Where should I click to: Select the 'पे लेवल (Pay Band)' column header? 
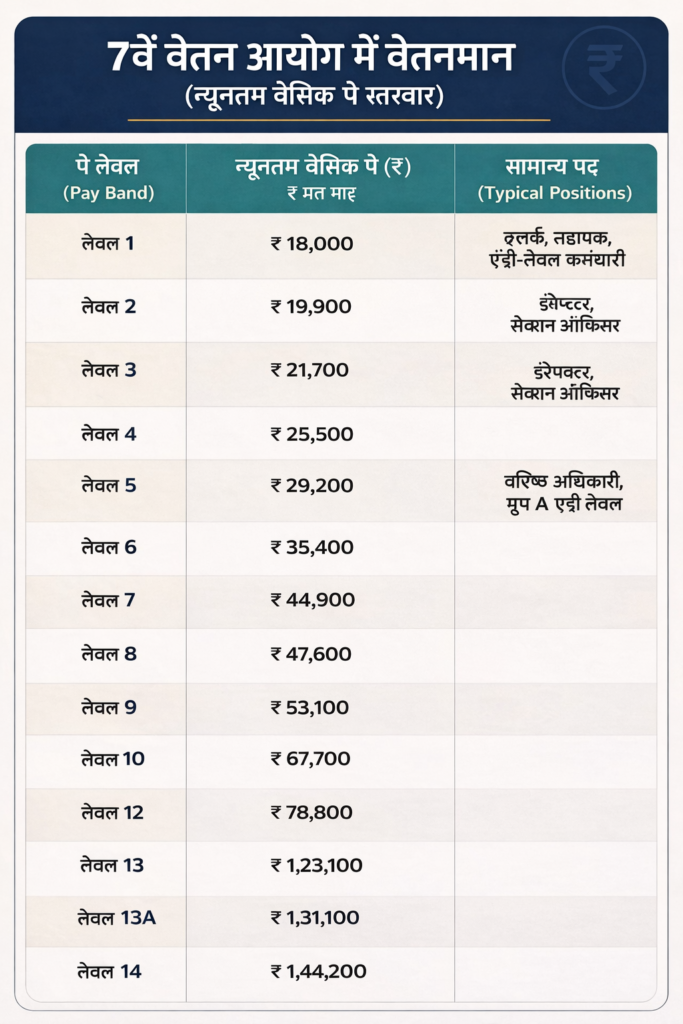click(108, 178)
